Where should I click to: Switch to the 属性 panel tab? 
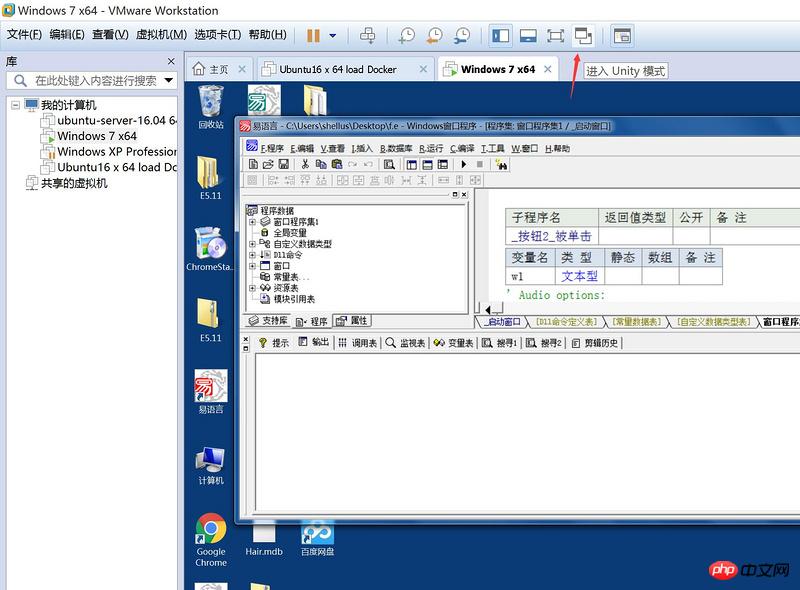(352, 321)
